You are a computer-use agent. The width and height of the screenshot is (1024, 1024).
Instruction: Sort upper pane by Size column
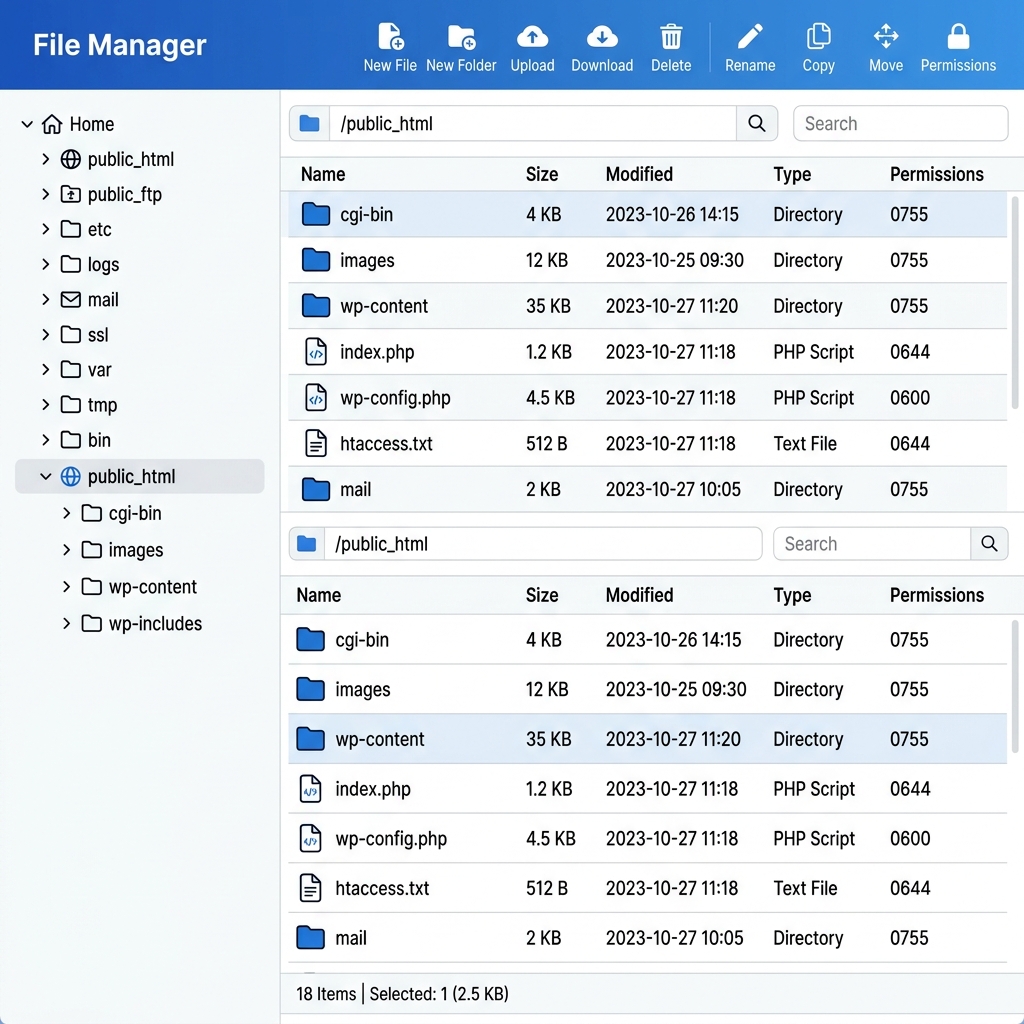point(542,174)
